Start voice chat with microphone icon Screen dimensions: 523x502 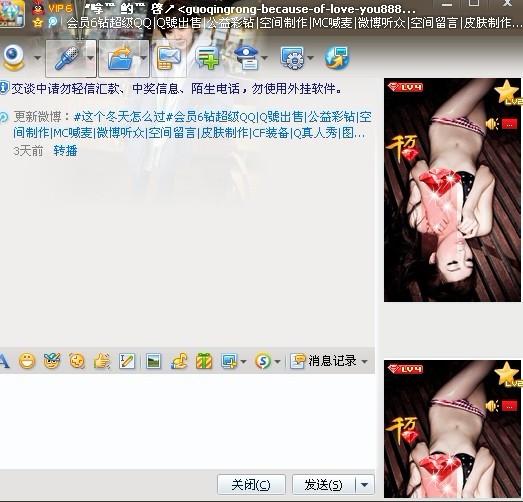coord(67,58)
